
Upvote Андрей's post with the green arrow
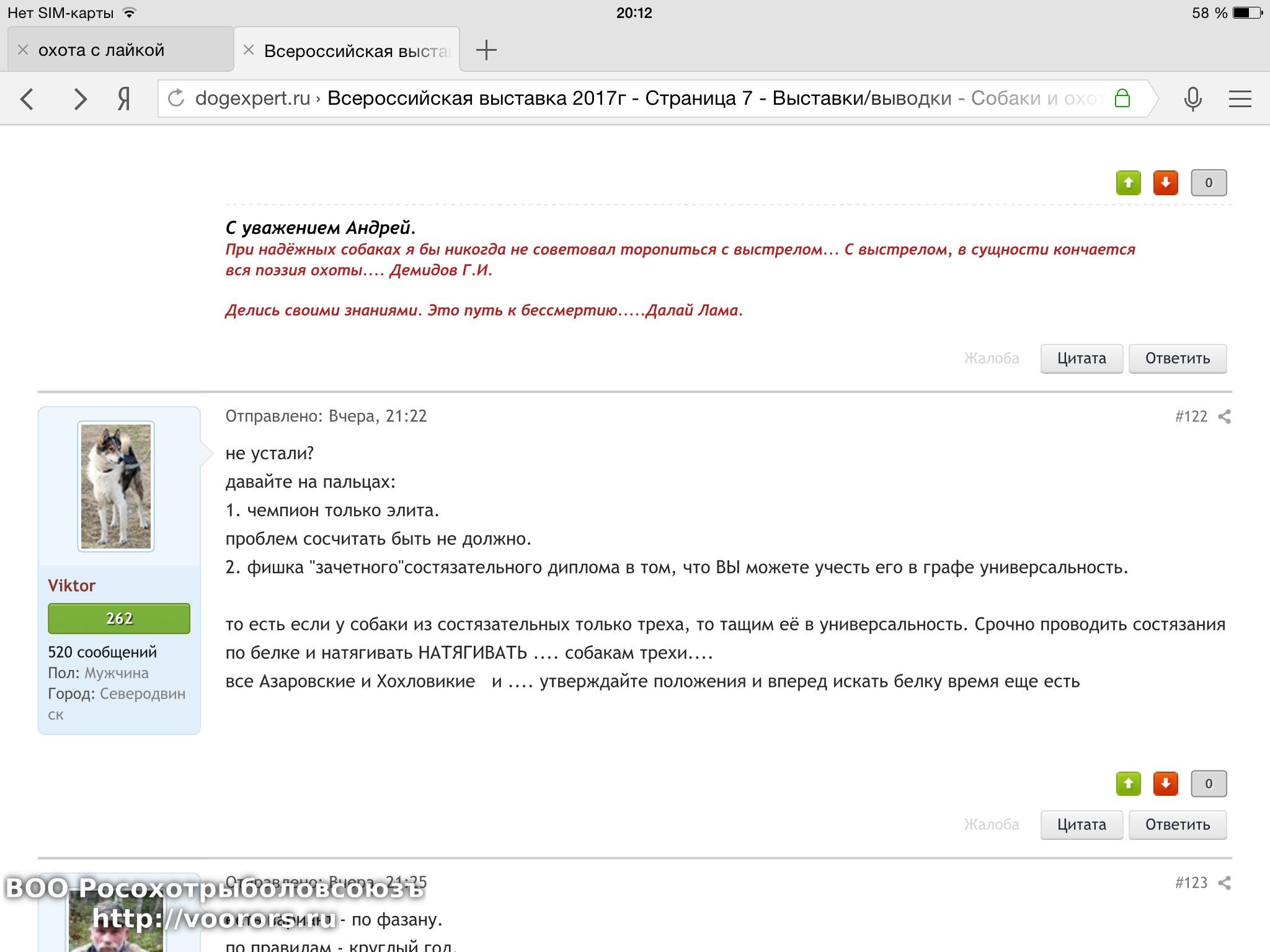pos(1128,183)
